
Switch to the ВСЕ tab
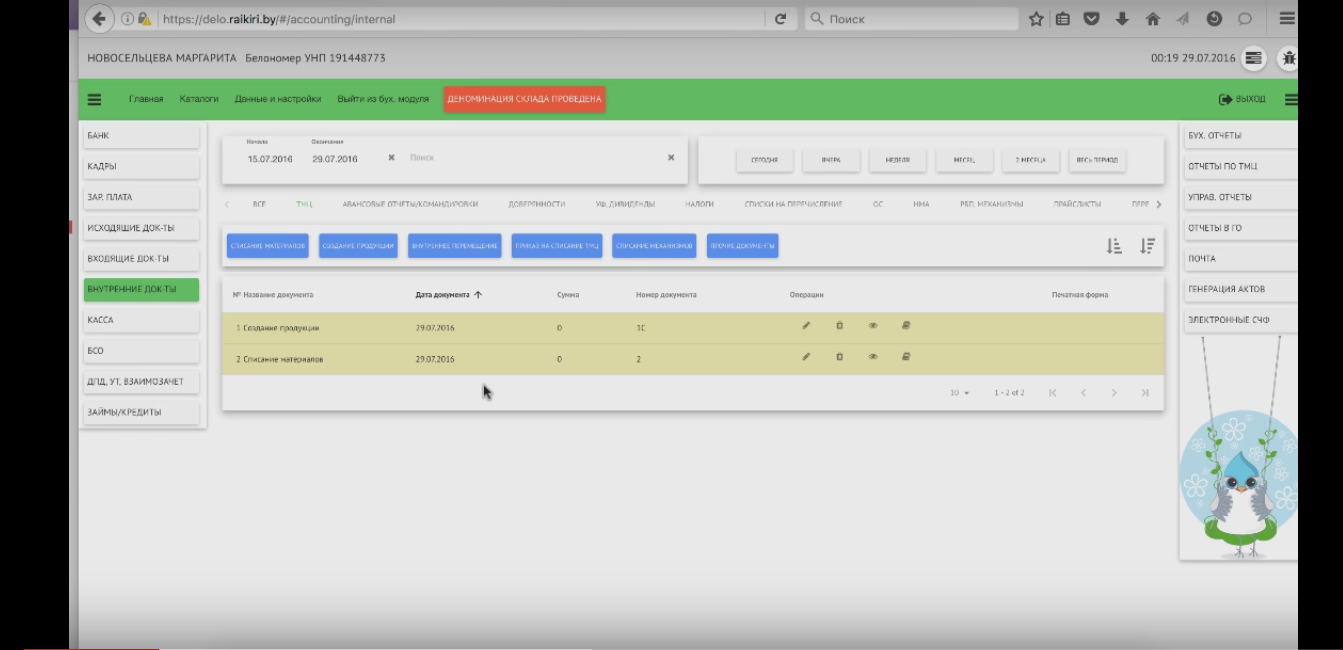[x=259, y=204]
